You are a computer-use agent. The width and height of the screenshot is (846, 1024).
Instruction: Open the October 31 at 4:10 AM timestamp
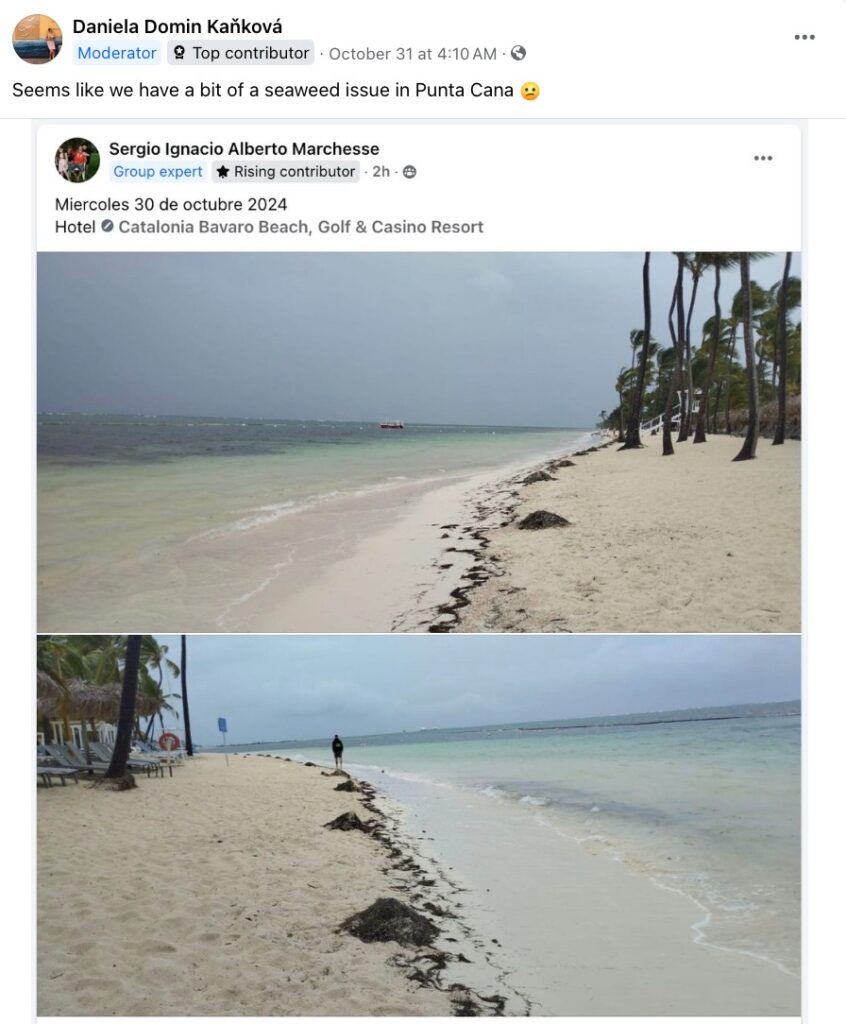[x=412, y=53]
